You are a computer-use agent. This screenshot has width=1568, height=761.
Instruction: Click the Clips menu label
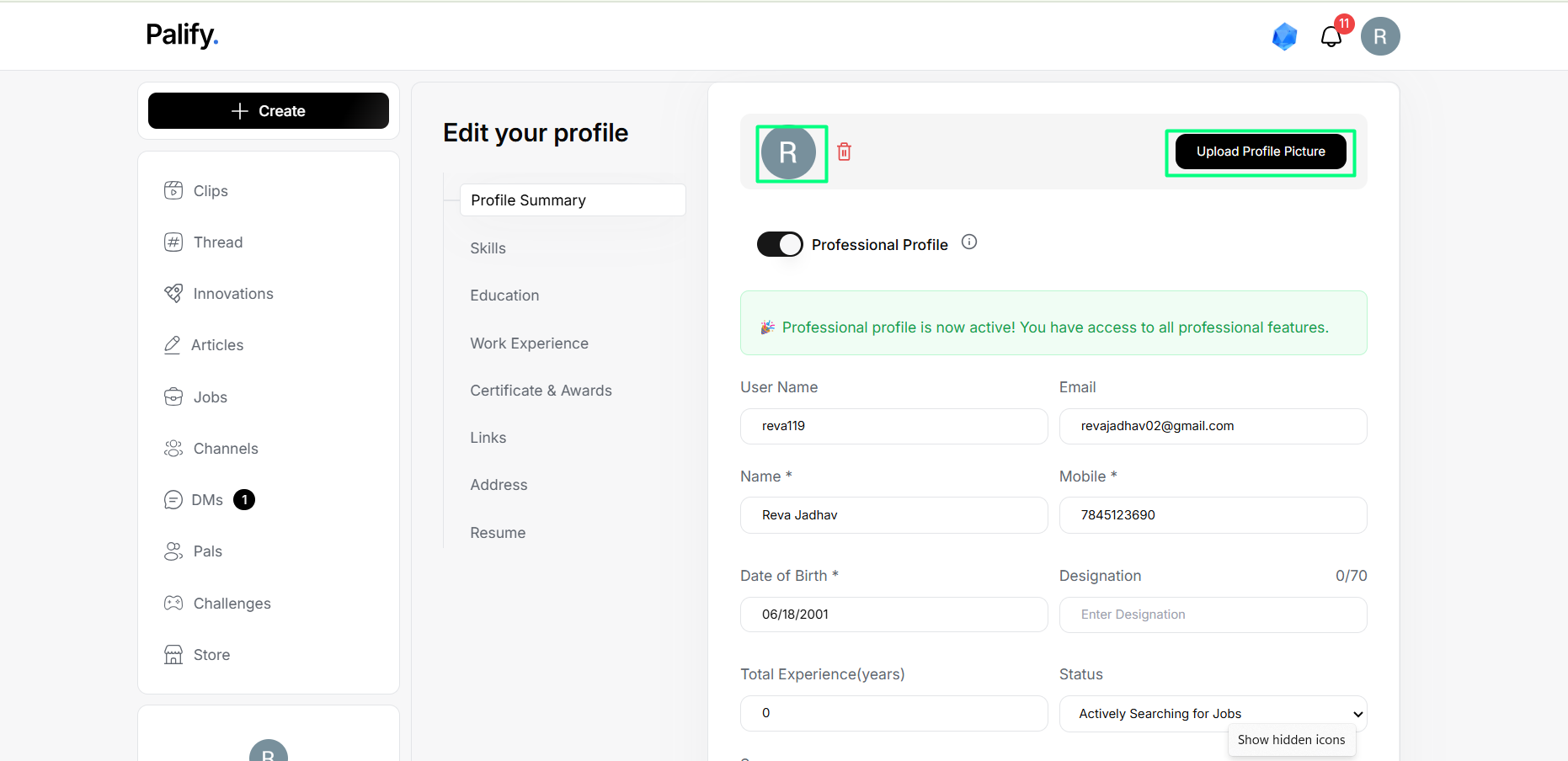point(211,191)
